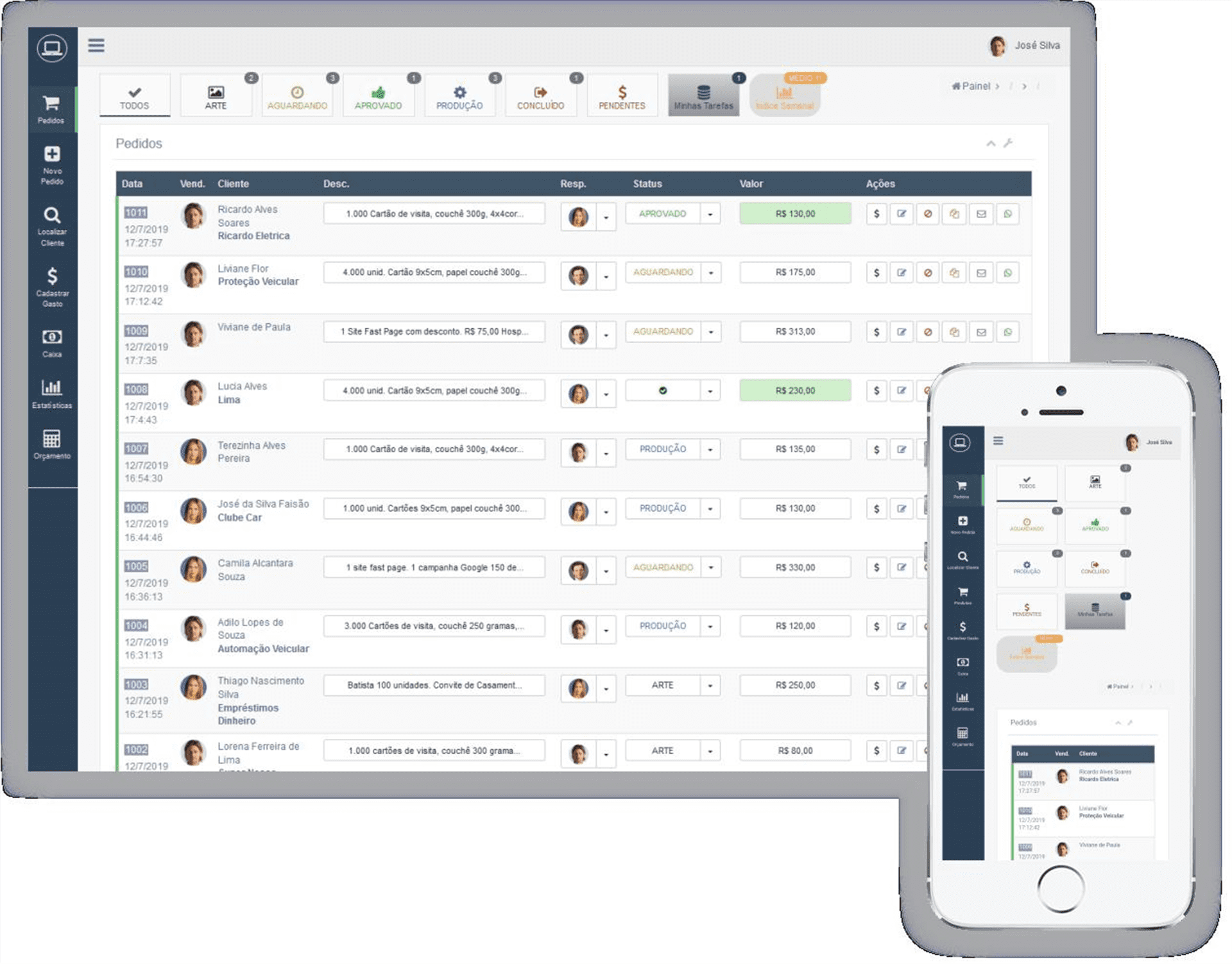Click company name Clube Car

pos(239,518)
